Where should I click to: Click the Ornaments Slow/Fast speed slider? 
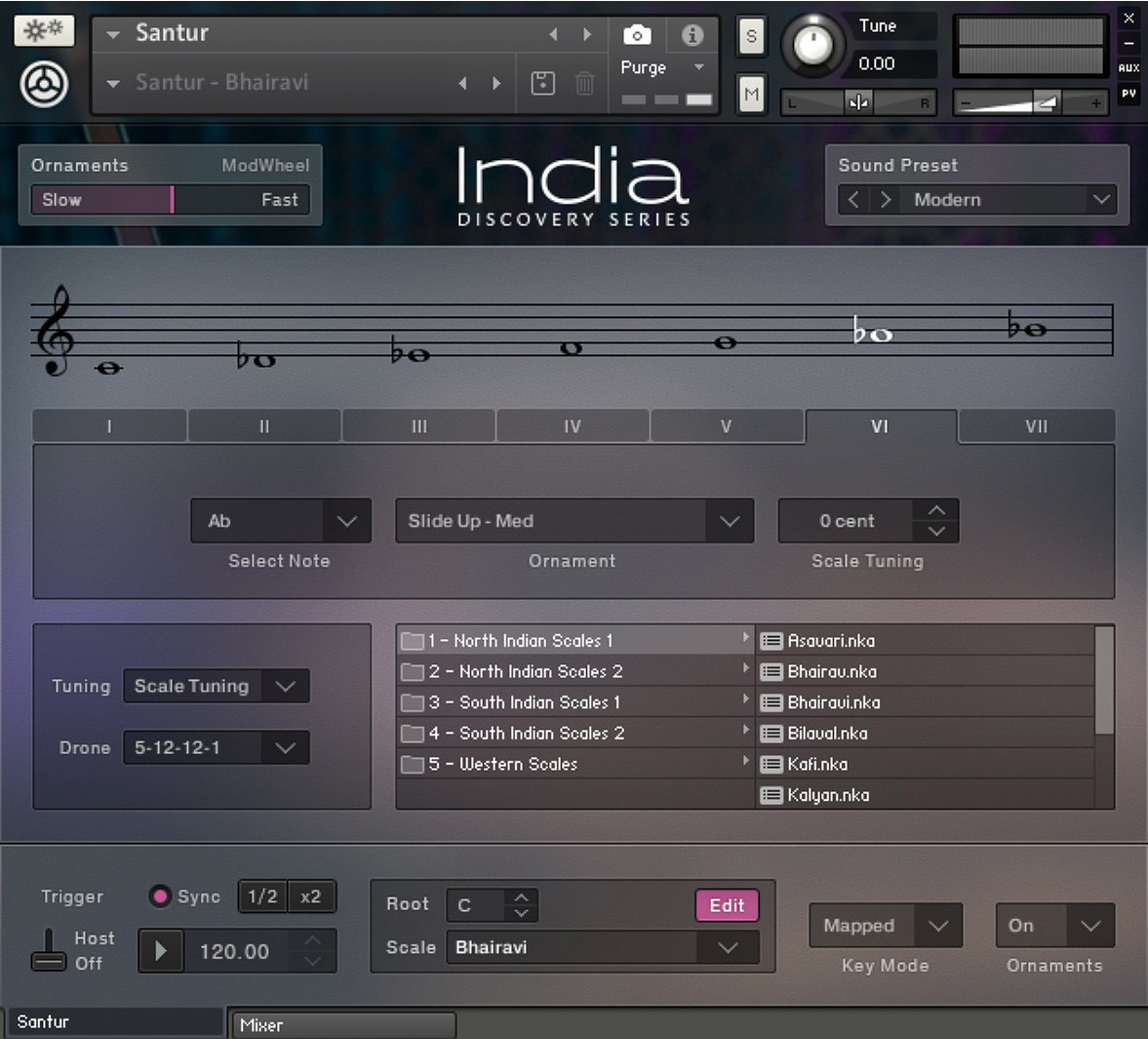(171, 199)
